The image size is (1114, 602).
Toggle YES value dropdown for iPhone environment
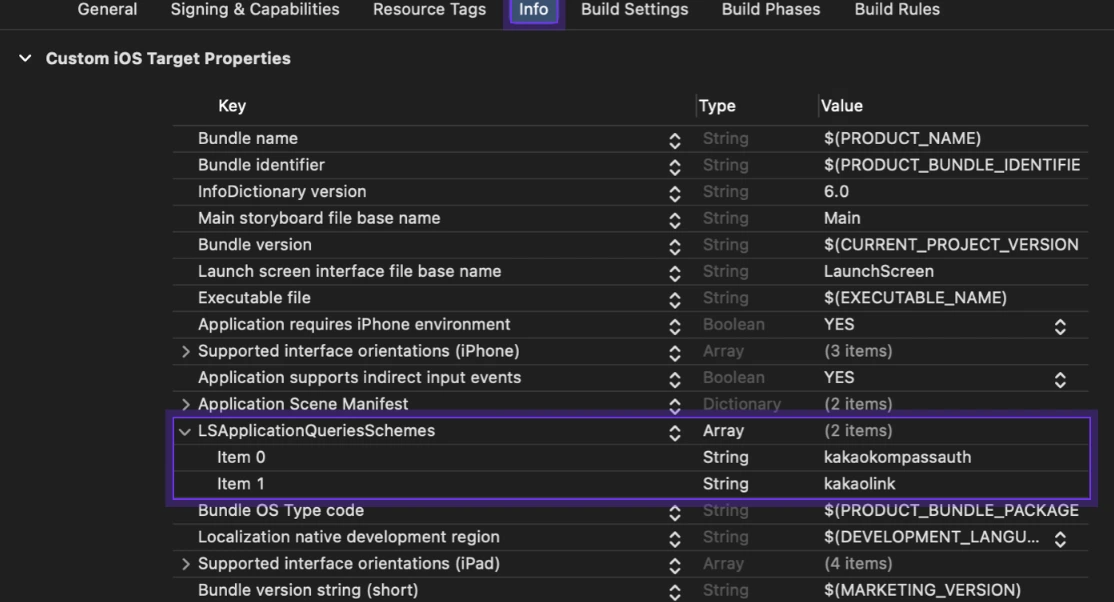pyautogui.click(x=1060, y=327)
